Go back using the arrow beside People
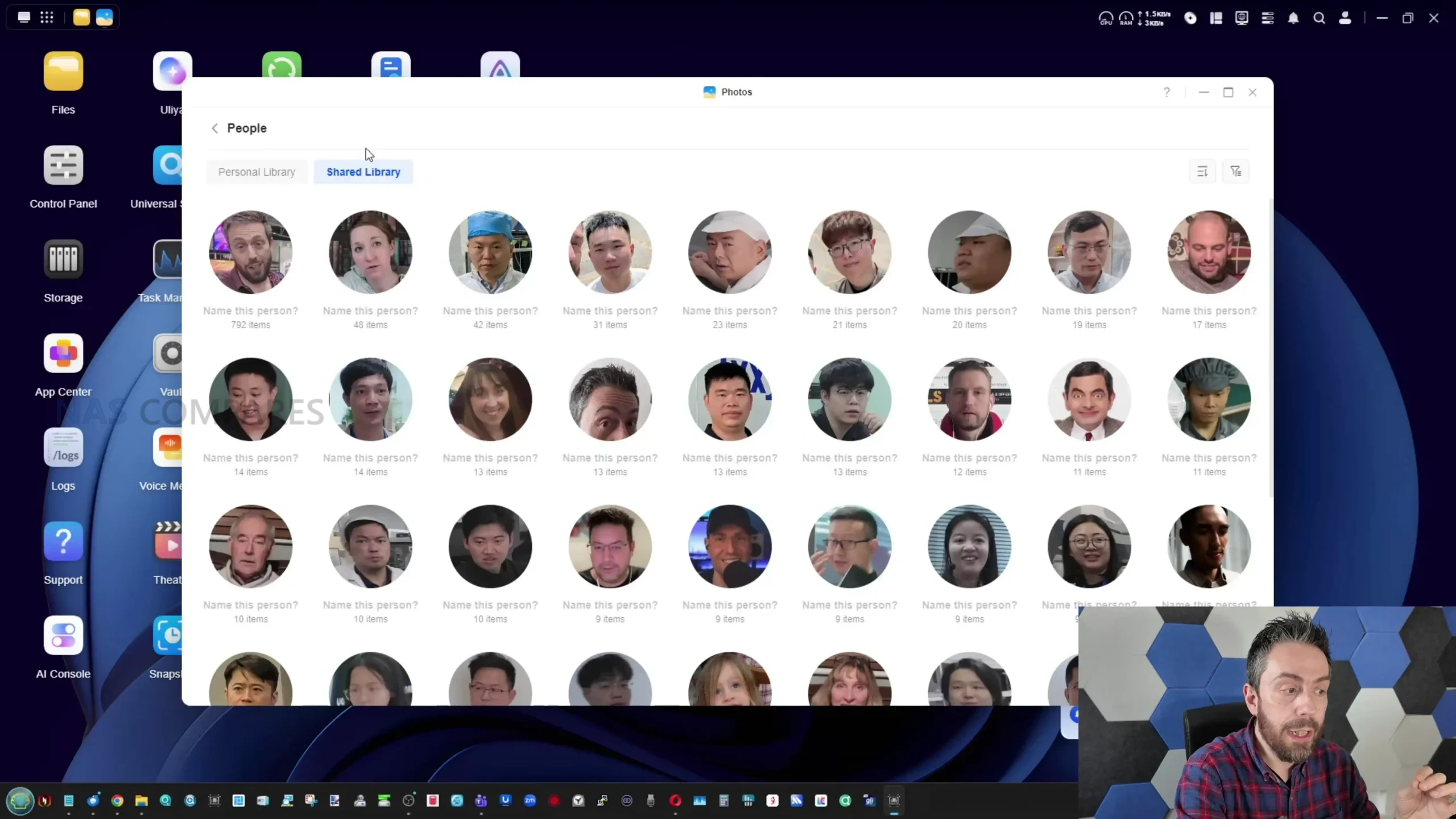This screenshot has height=819, width=1456. tap(214, 129)
